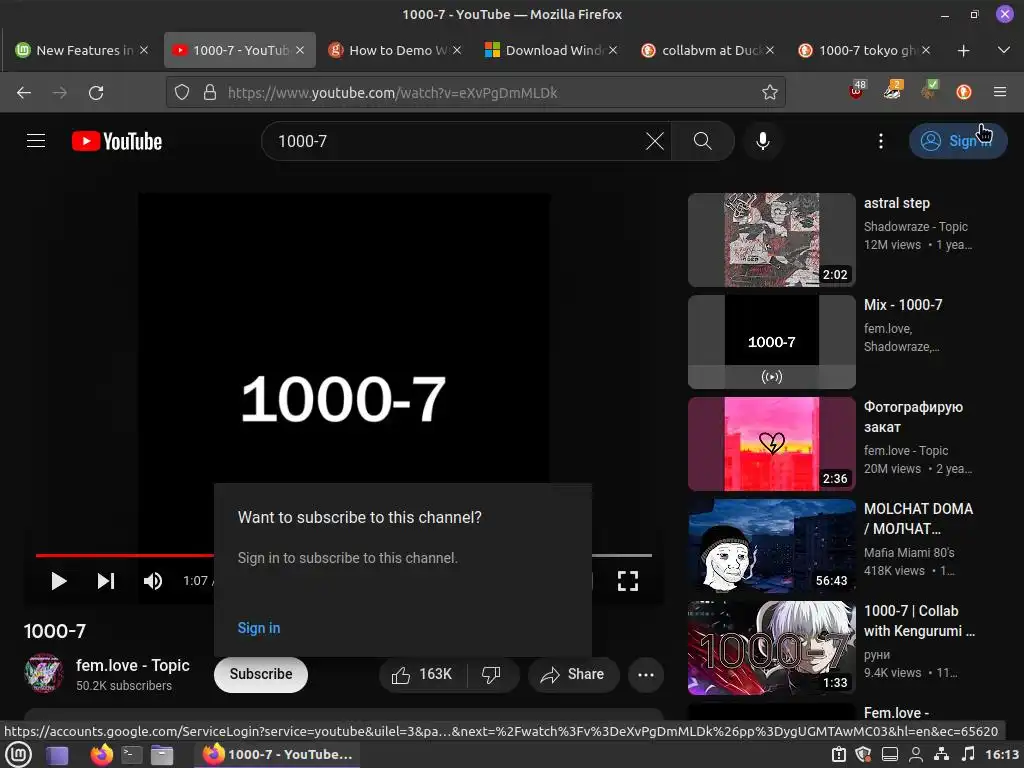Open the Linux Mint start menu

point(18,755)
